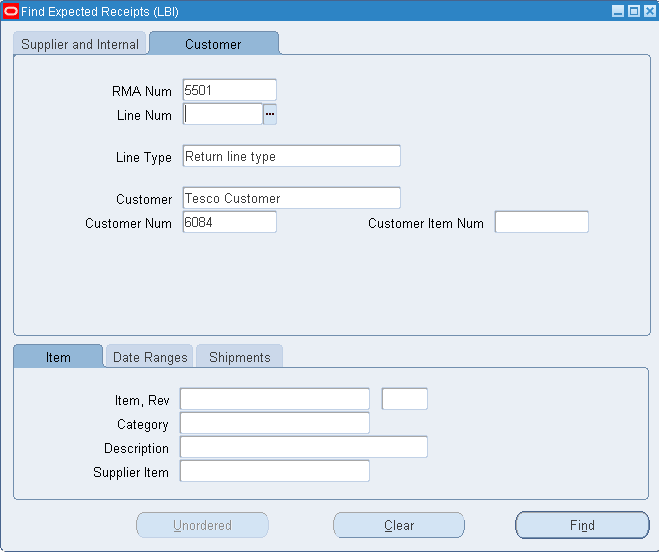Select the Tesco Customer name field
The width and height of the screenshot is (659, 553).
point(292,198)
